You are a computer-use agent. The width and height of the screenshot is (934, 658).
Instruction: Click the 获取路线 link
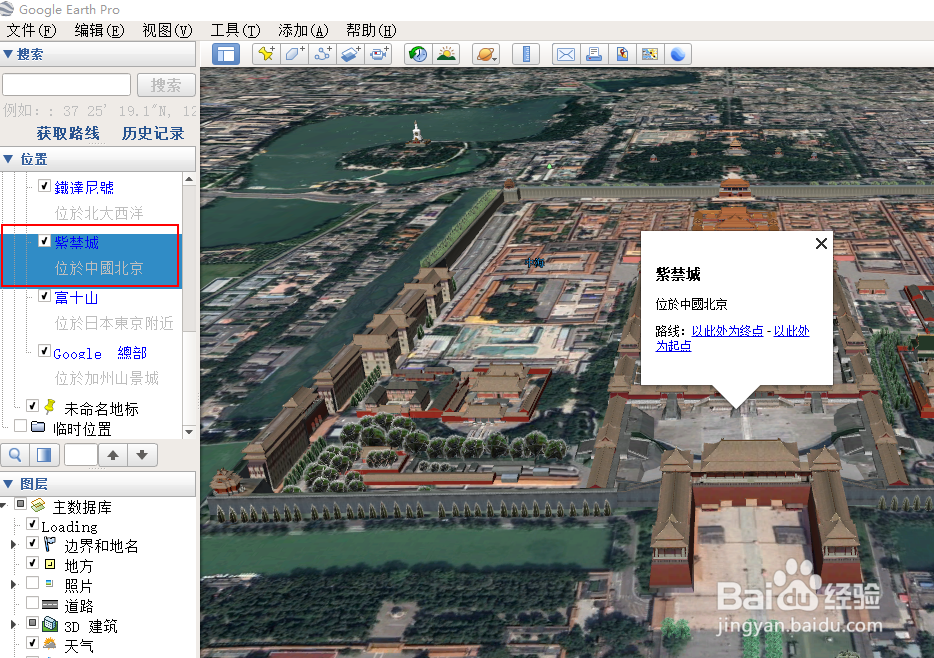pyautogui.click(x=68, y=133)
